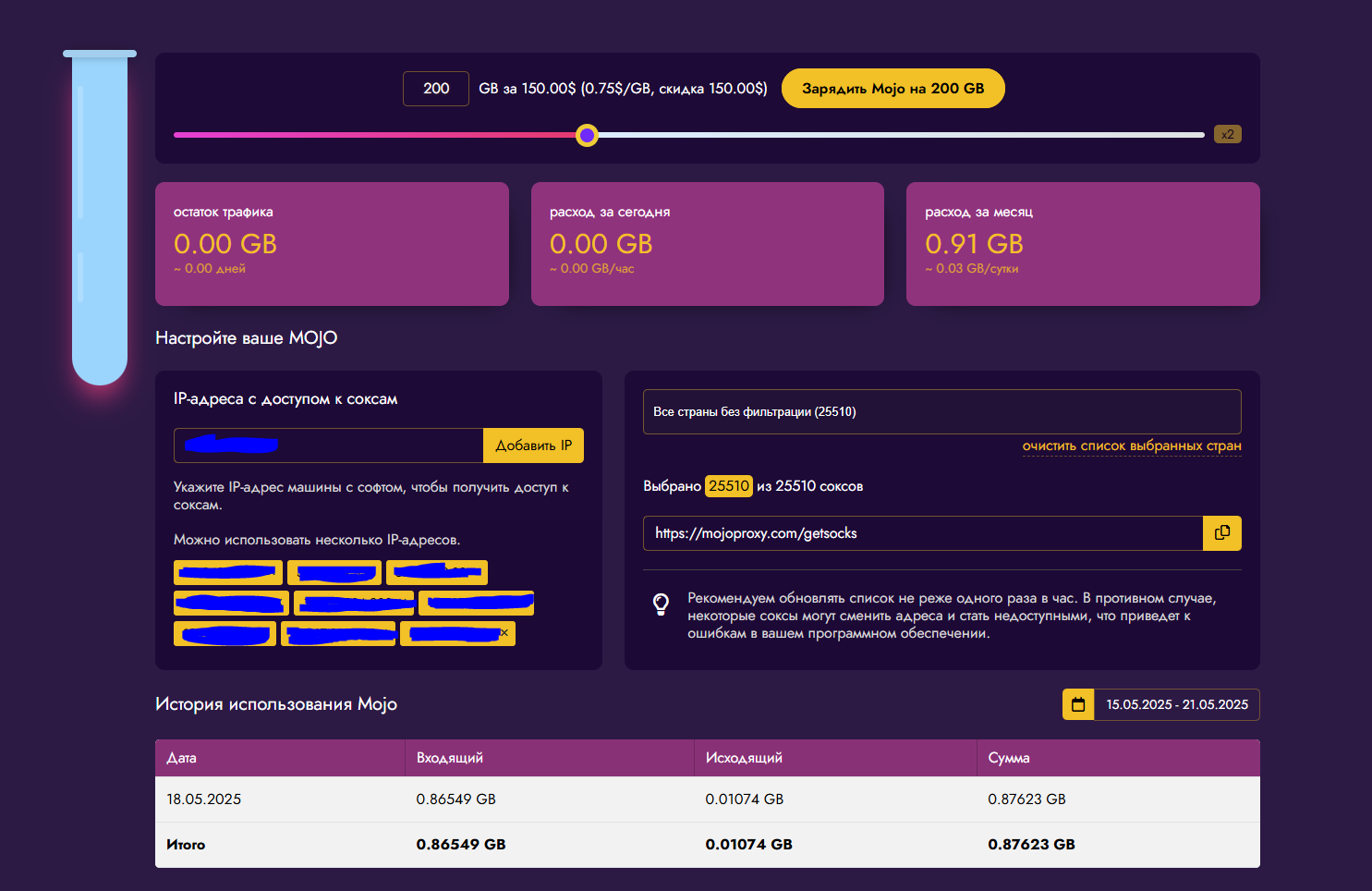Click the x2 multiplier badge

[x=1228, y=134]
